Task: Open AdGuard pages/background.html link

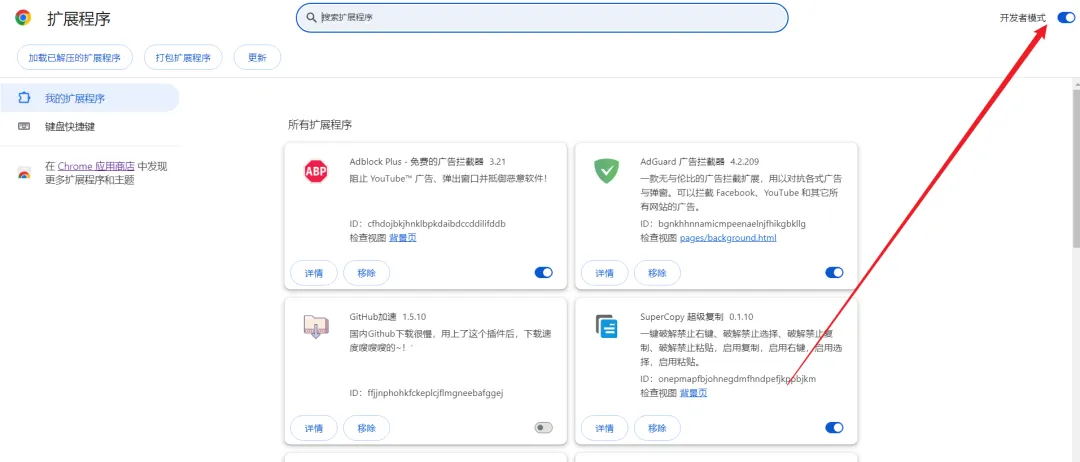Action: 728,238
